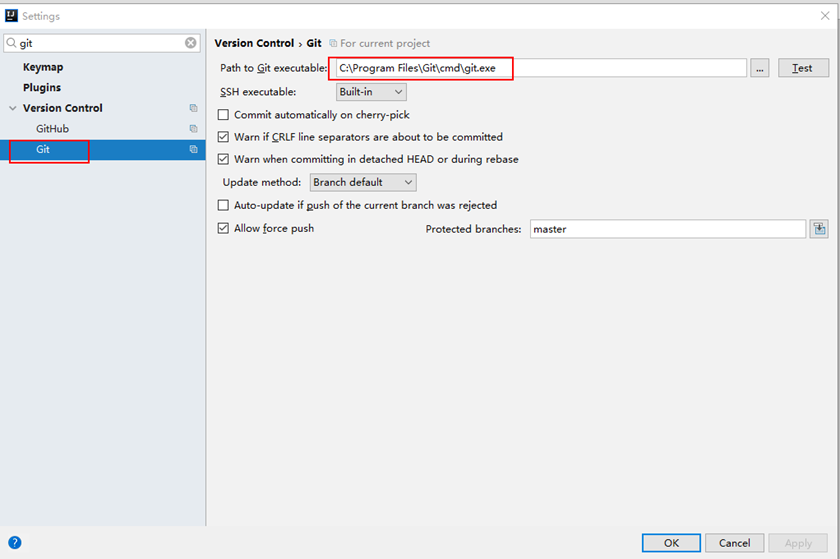Click the IntelliJ logo in title bar
This screenshot has width=840, height=559.
coord(11,16)
